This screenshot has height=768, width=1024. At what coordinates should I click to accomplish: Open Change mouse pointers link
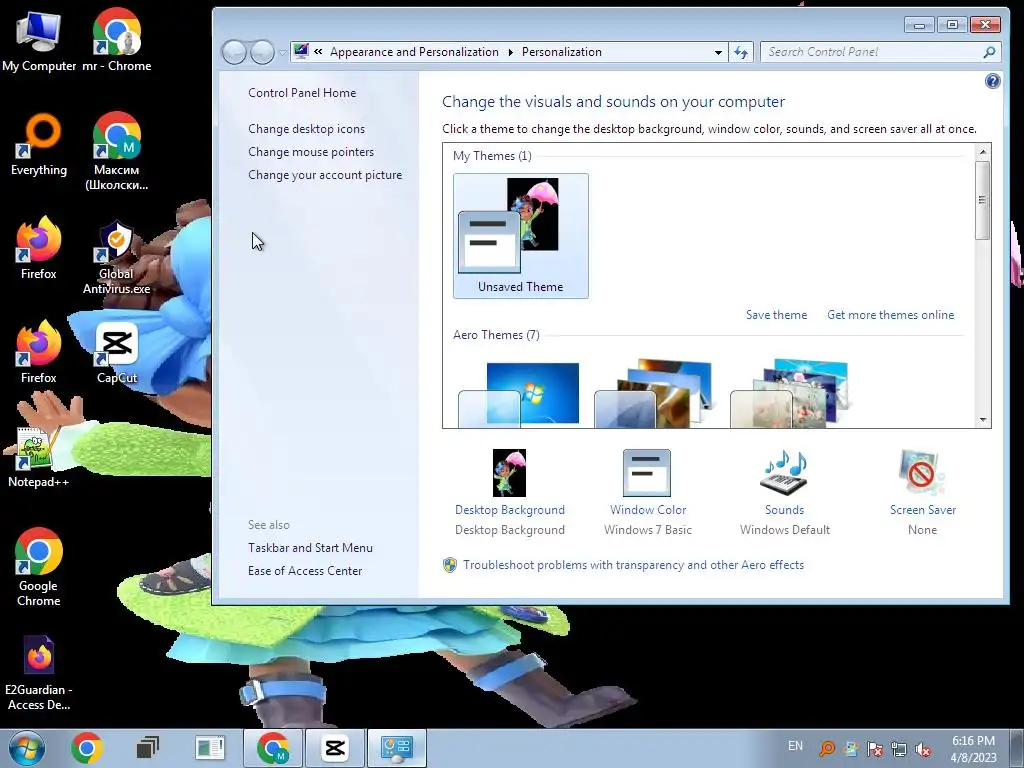coord(311,152)
